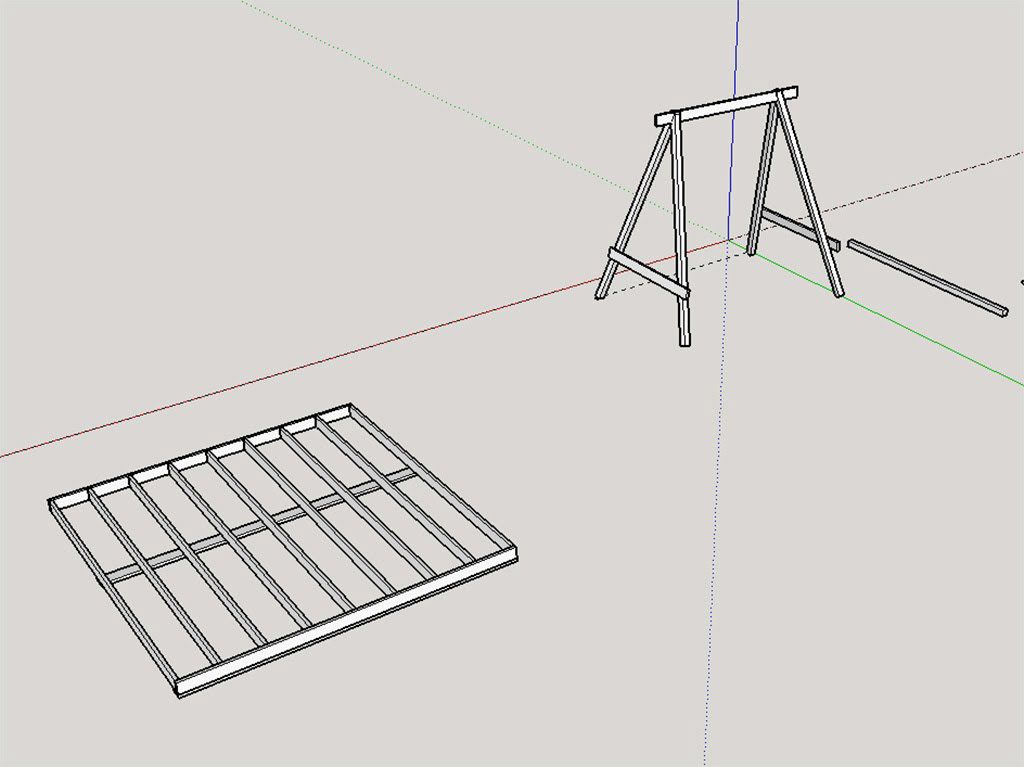Image resolution: width=1024 pixels, height=767 pixels.
Task: Click the top beam of the A-frame
Action: [x=726, y=106]
